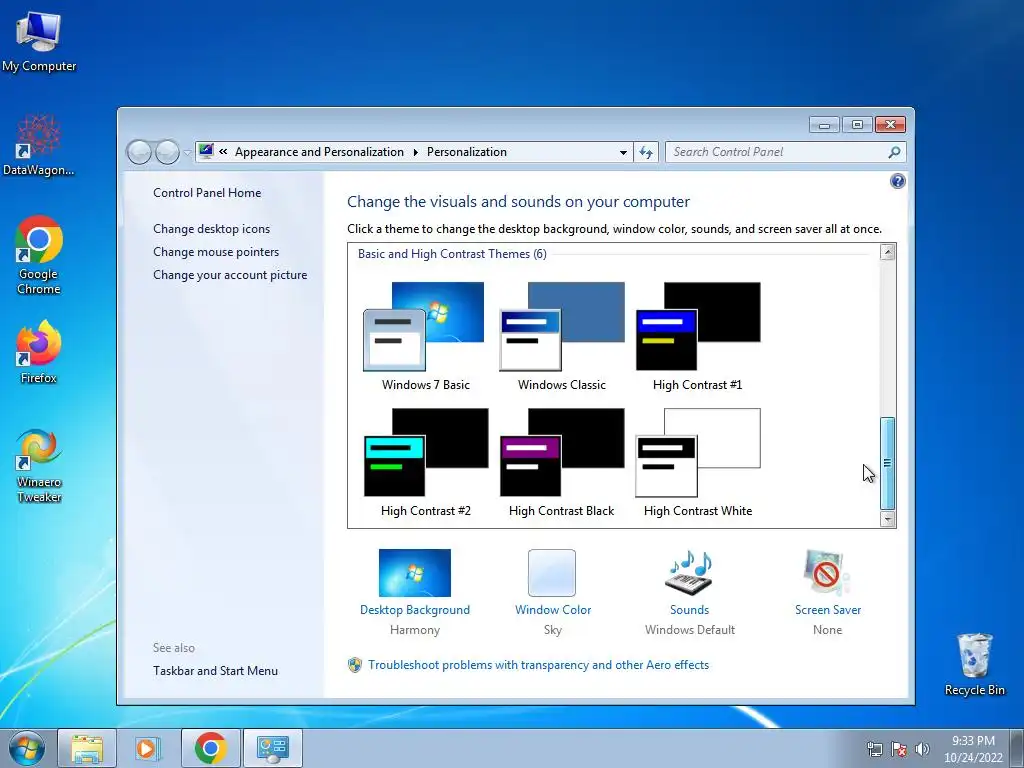Open Change your account picture link
Viewport: 1024px width, 768px height.
click(230, 275)
